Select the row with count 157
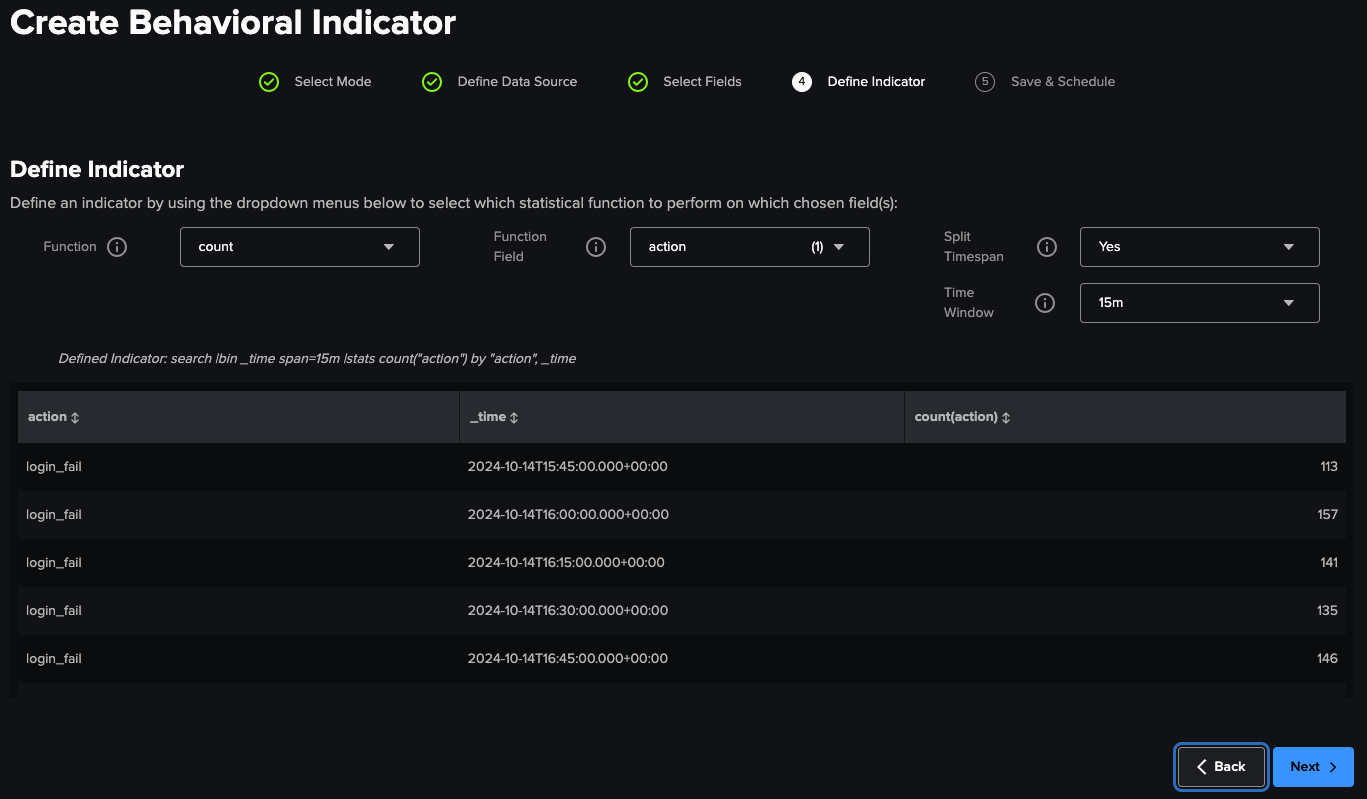1367x799 pixels. [x=681, y=515]
